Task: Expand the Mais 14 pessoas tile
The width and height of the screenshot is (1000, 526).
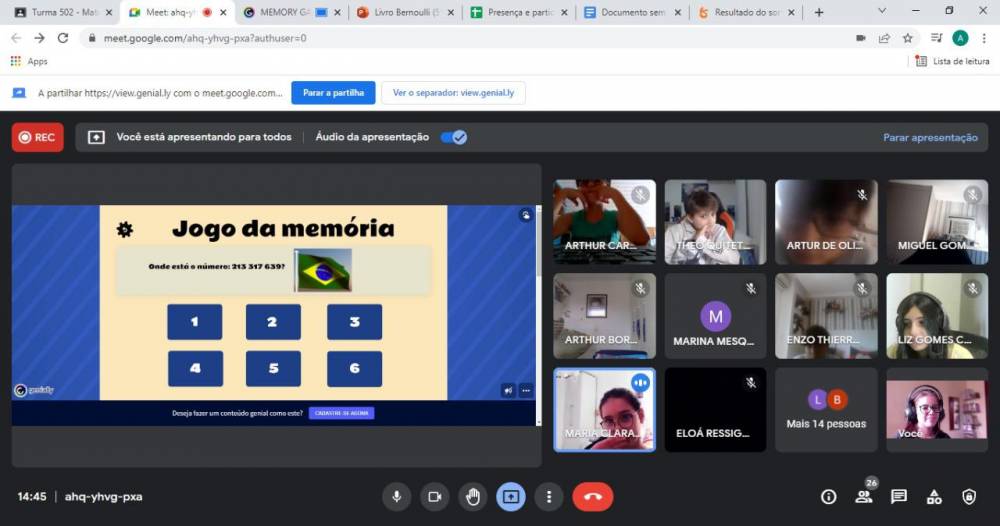Action: coord(826,410)
